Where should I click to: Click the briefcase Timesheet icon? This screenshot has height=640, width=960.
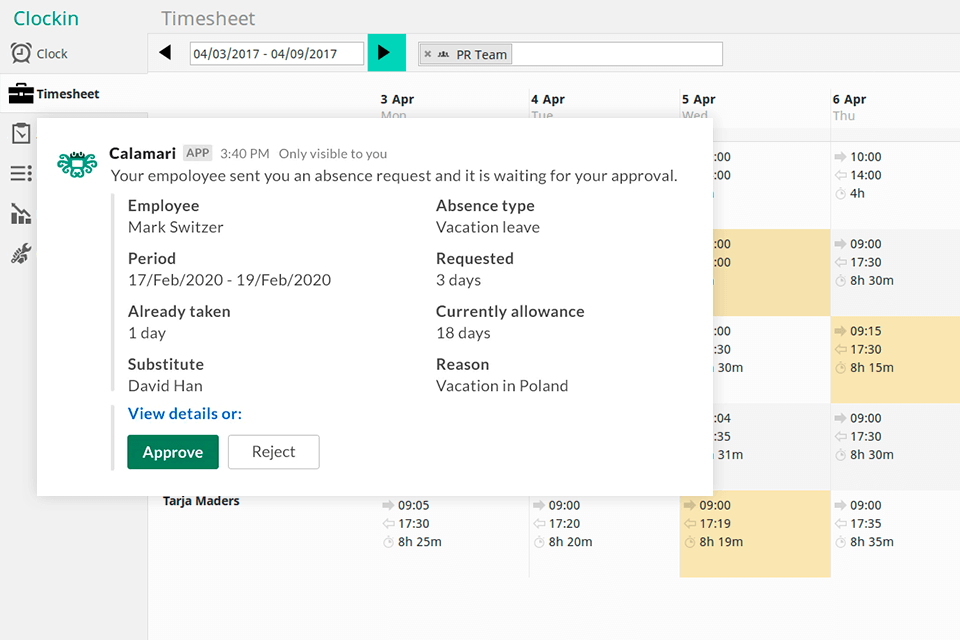coord(21,94)
